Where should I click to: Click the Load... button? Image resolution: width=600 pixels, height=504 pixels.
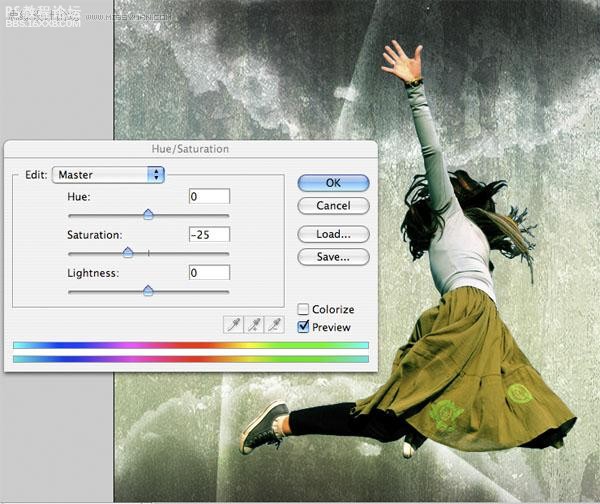point(333,234)
